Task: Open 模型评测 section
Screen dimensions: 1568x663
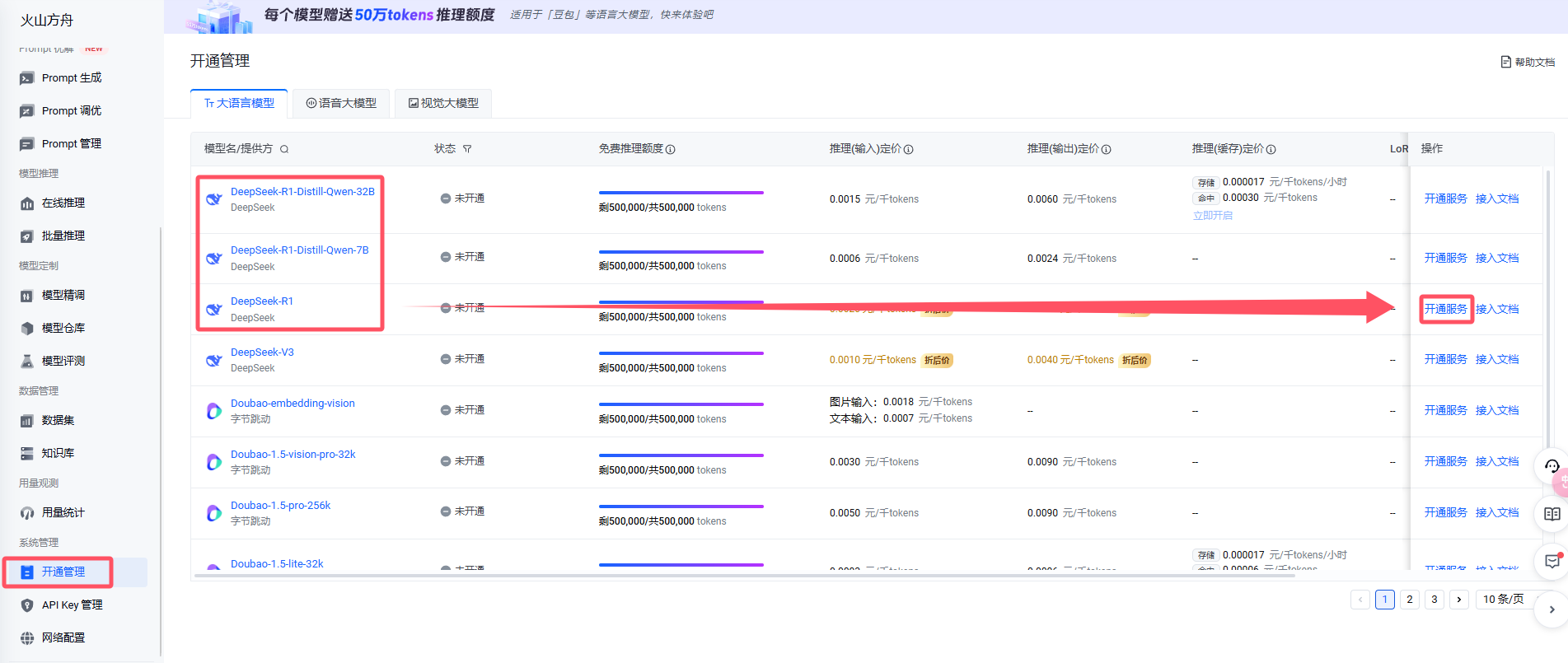Action: click(63, 361)
